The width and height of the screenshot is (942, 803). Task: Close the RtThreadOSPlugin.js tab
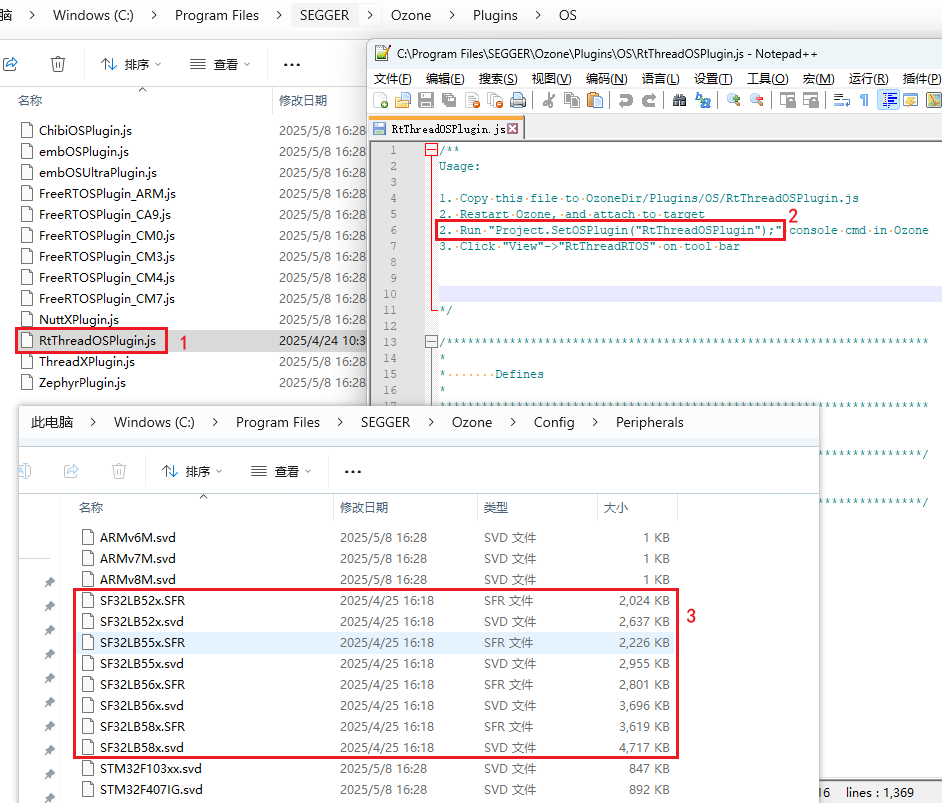click(x=512, y=129)
